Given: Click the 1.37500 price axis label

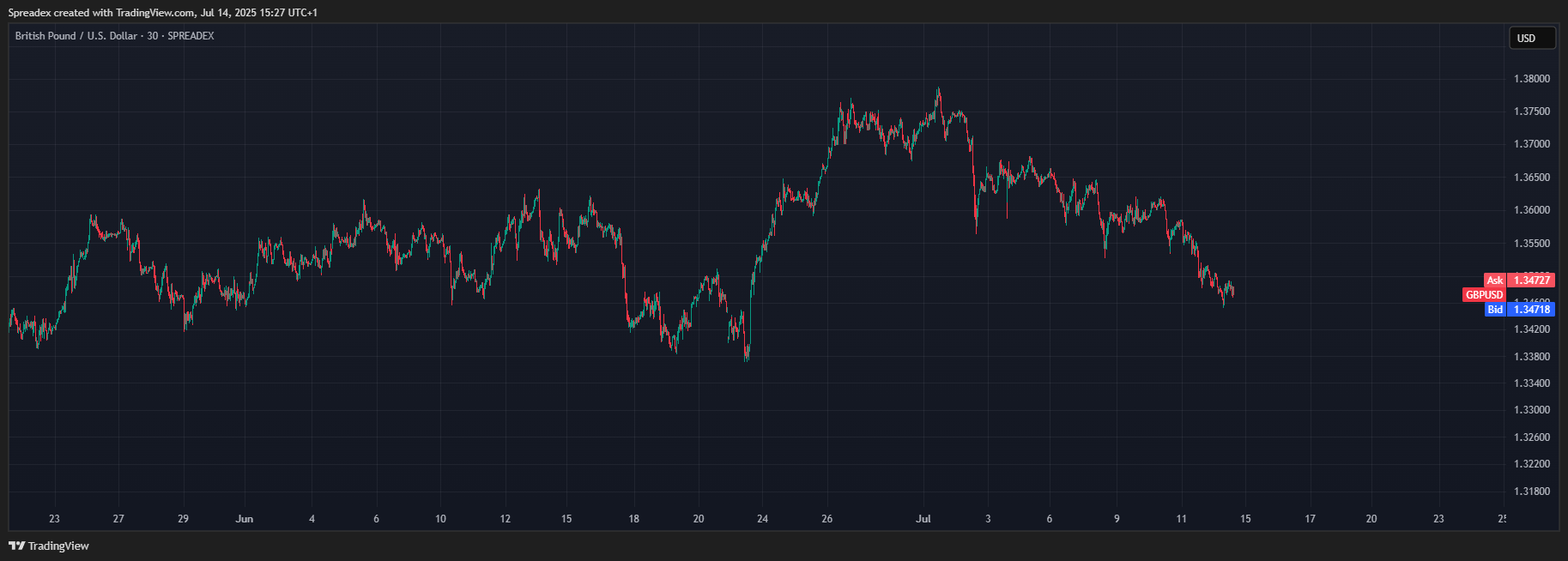Looking at the screenshot, I should (x=1532, y=112).
